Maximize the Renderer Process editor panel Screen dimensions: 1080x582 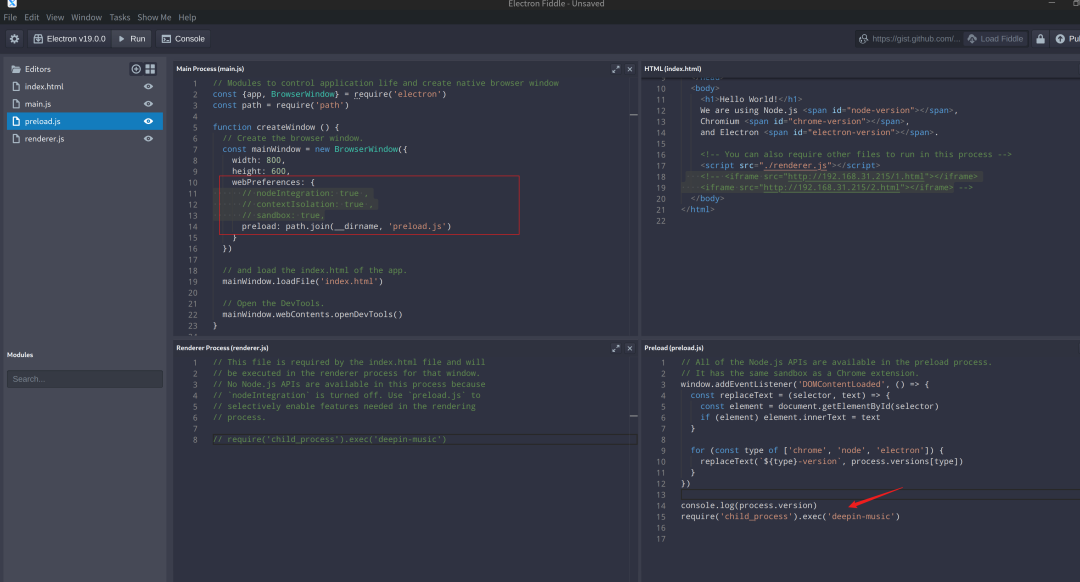(616, 348)
